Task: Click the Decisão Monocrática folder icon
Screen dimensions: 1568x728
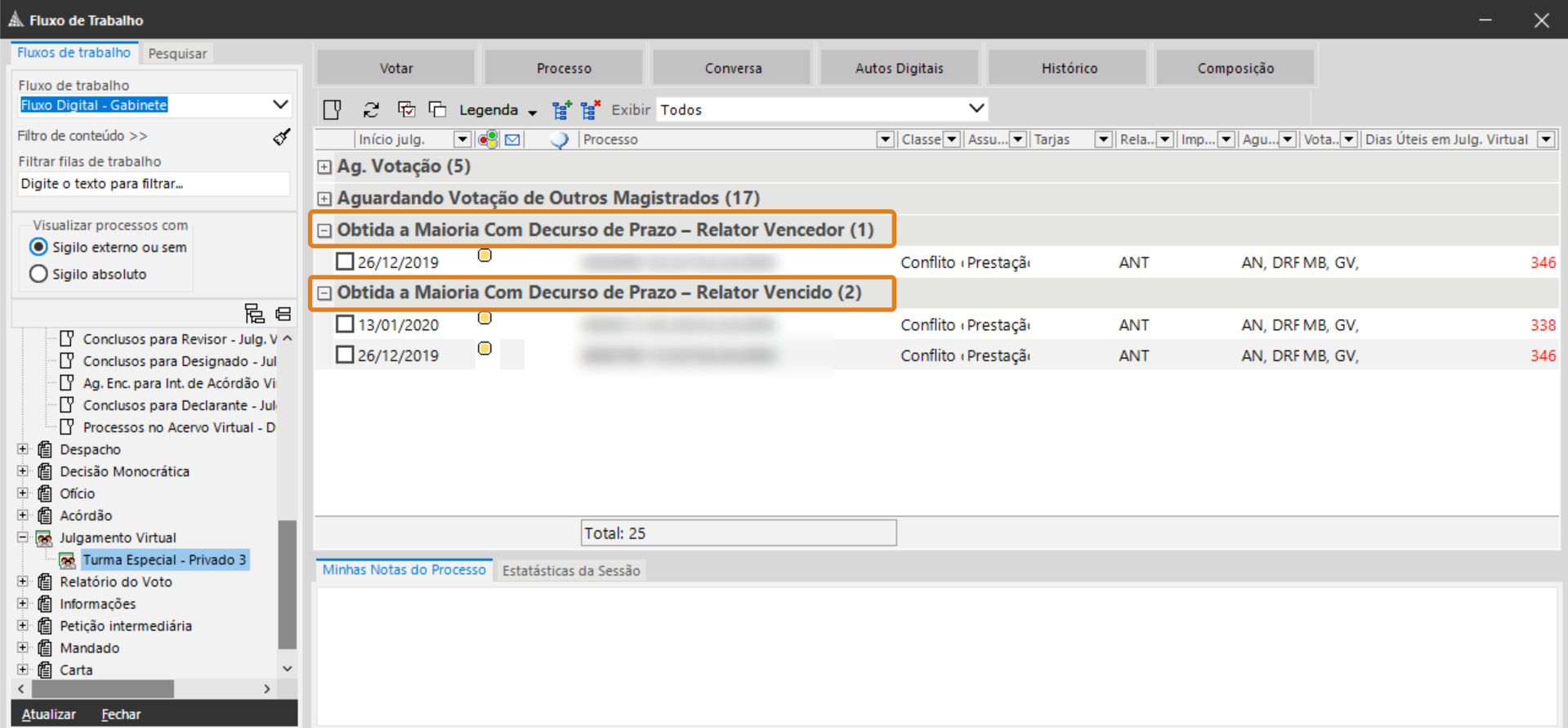Action: coord(45,471)
